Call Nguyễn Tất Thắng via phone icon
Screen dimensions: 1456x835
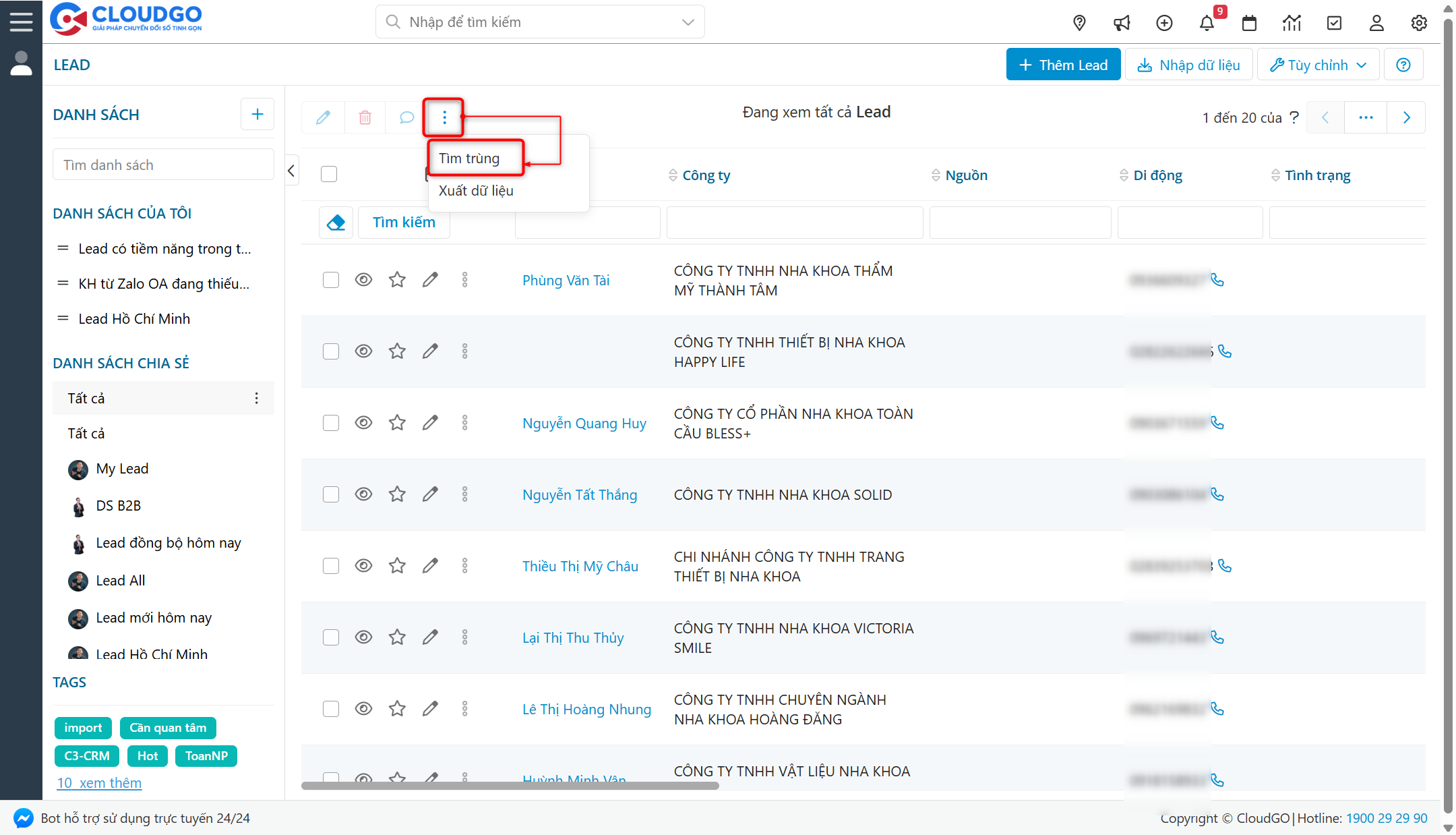click(1217, 494)
